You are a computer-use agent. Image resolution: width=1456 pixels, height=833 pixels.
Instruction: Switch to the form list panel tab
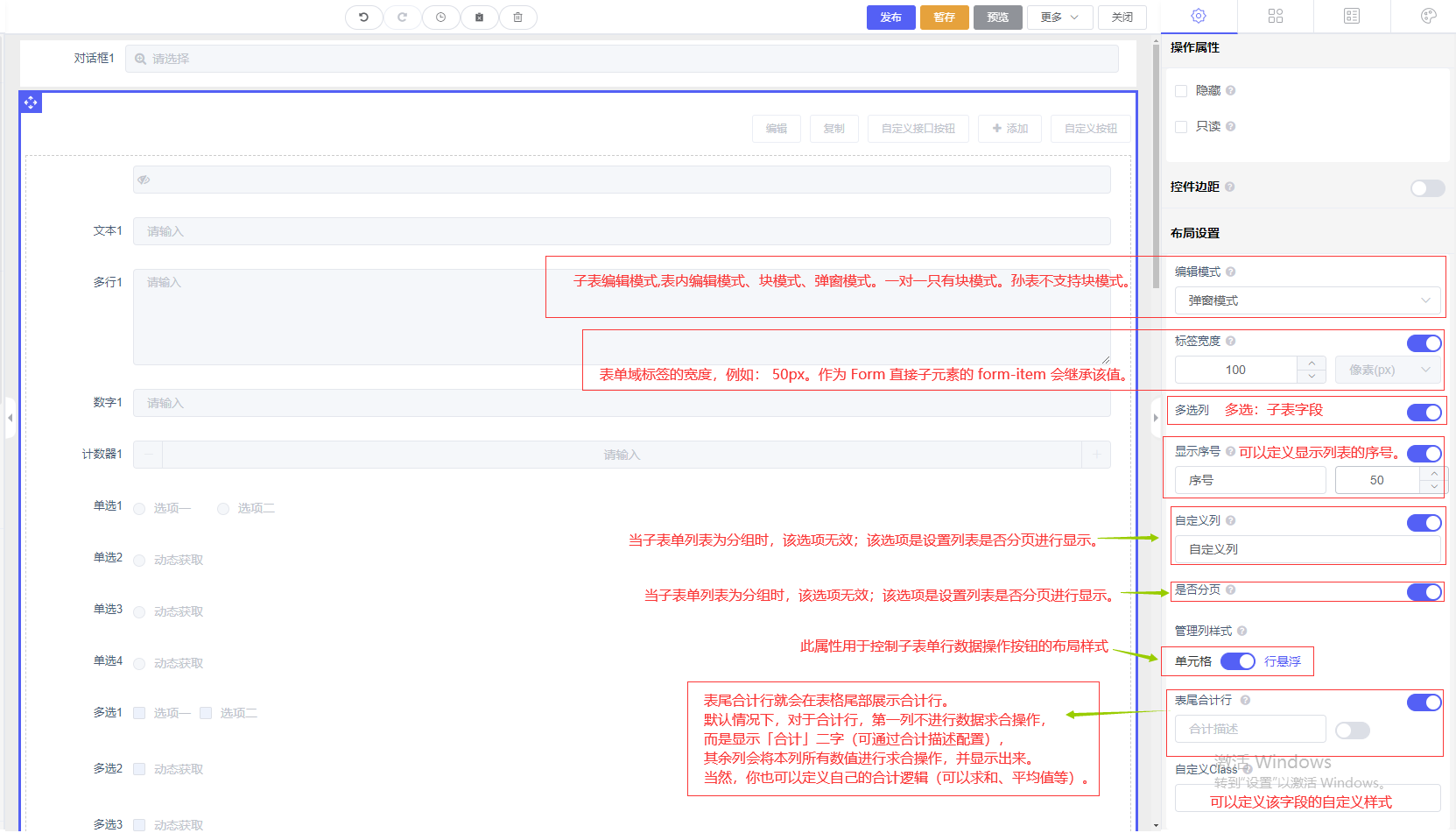pyautogui.click(x=1352, y=16)
